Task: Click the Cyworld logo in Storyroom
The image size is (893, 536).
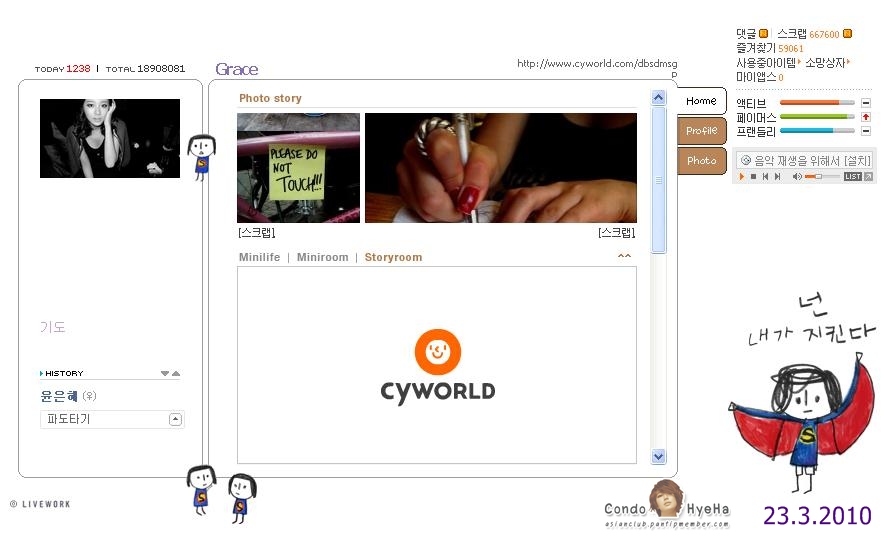Action: (x=437, y=366)
